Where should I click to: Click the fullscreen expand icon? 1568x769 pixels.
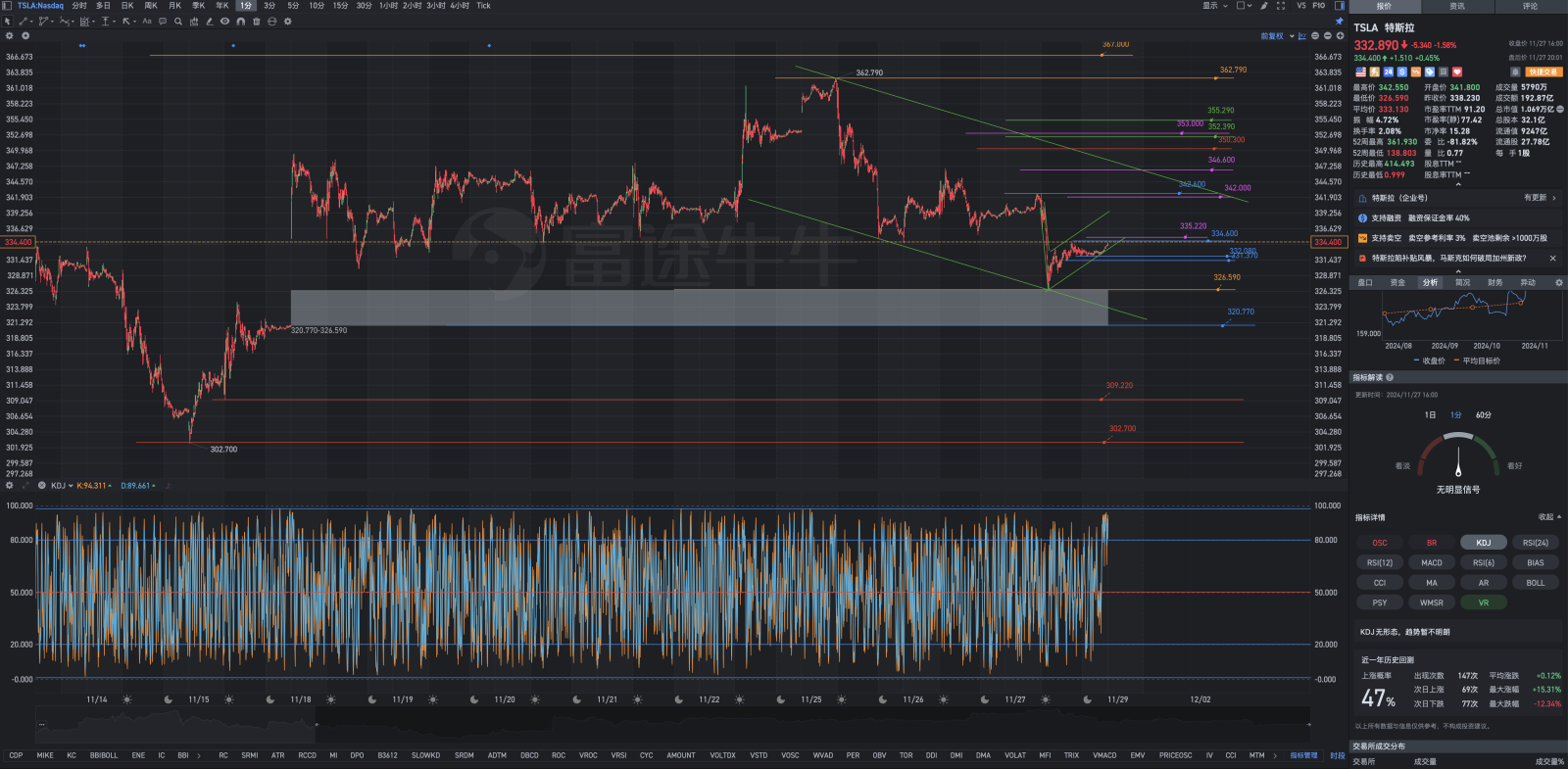[x=1281, y=6]
